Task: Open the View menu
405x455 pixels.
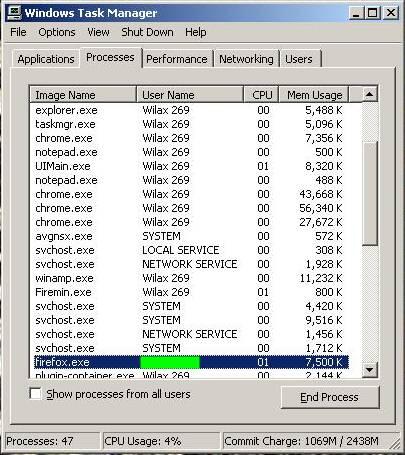Action: pyautogui.click(x=98, y=32)
